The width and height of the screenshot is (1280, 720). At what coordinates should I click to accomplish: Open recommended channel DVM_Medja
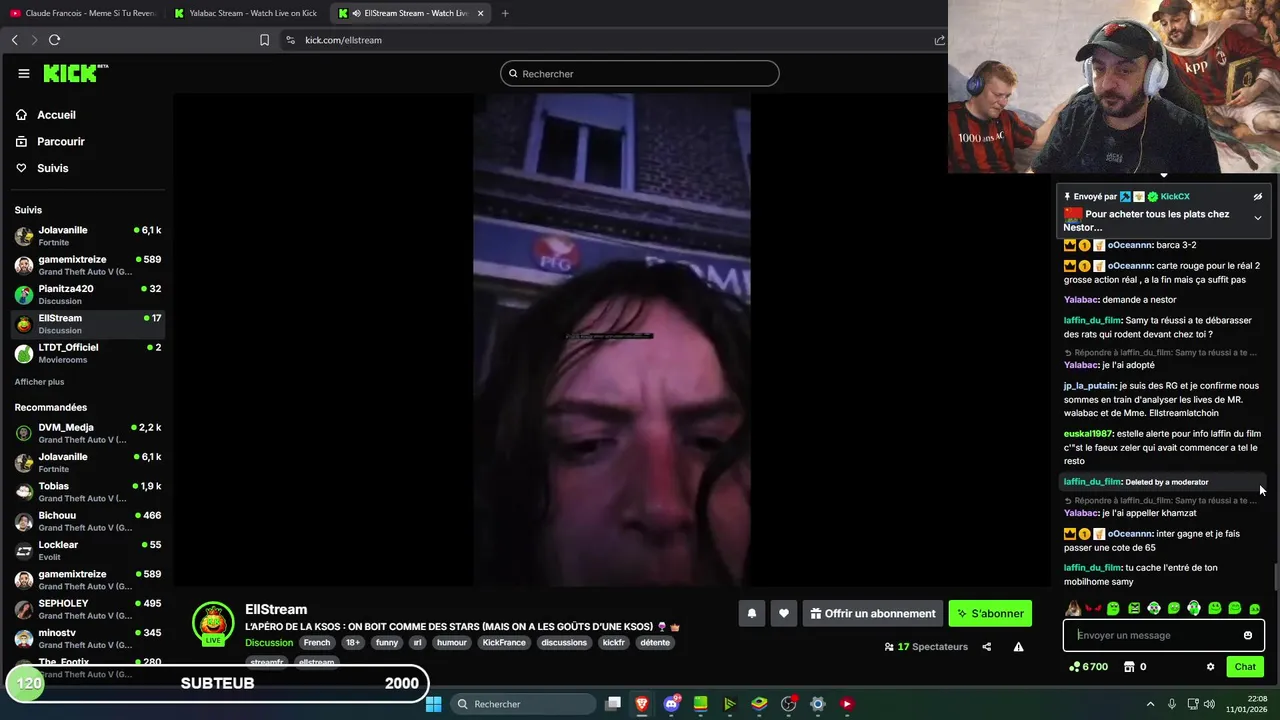(88, 433)
